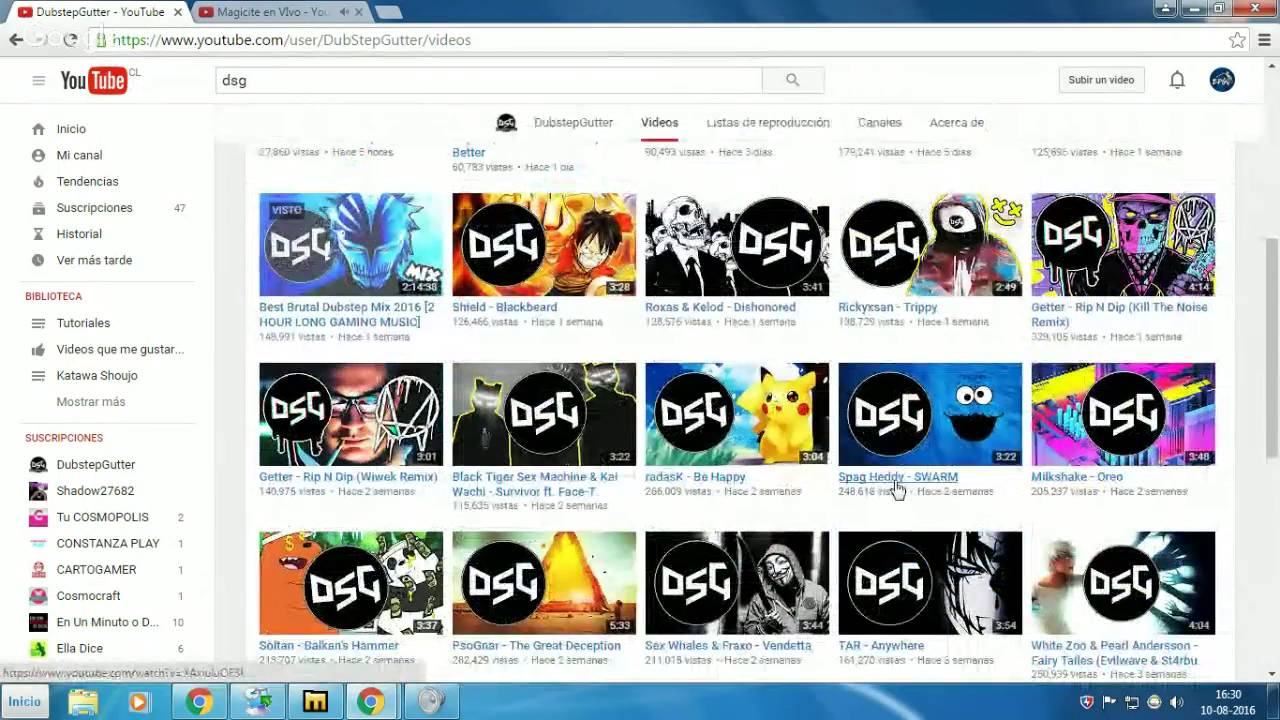Click the Subir un video button
Image resolution: width=1280 pixels, height=720 pixels.
coord(1101,80)
